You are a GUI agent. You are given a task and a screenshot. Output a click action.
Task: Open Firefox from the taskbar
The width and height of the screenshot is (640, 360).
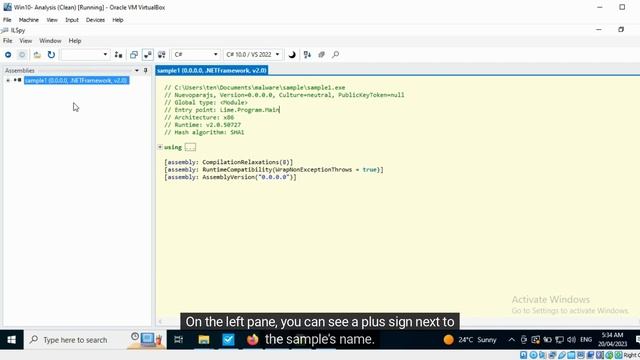[253, 340]
